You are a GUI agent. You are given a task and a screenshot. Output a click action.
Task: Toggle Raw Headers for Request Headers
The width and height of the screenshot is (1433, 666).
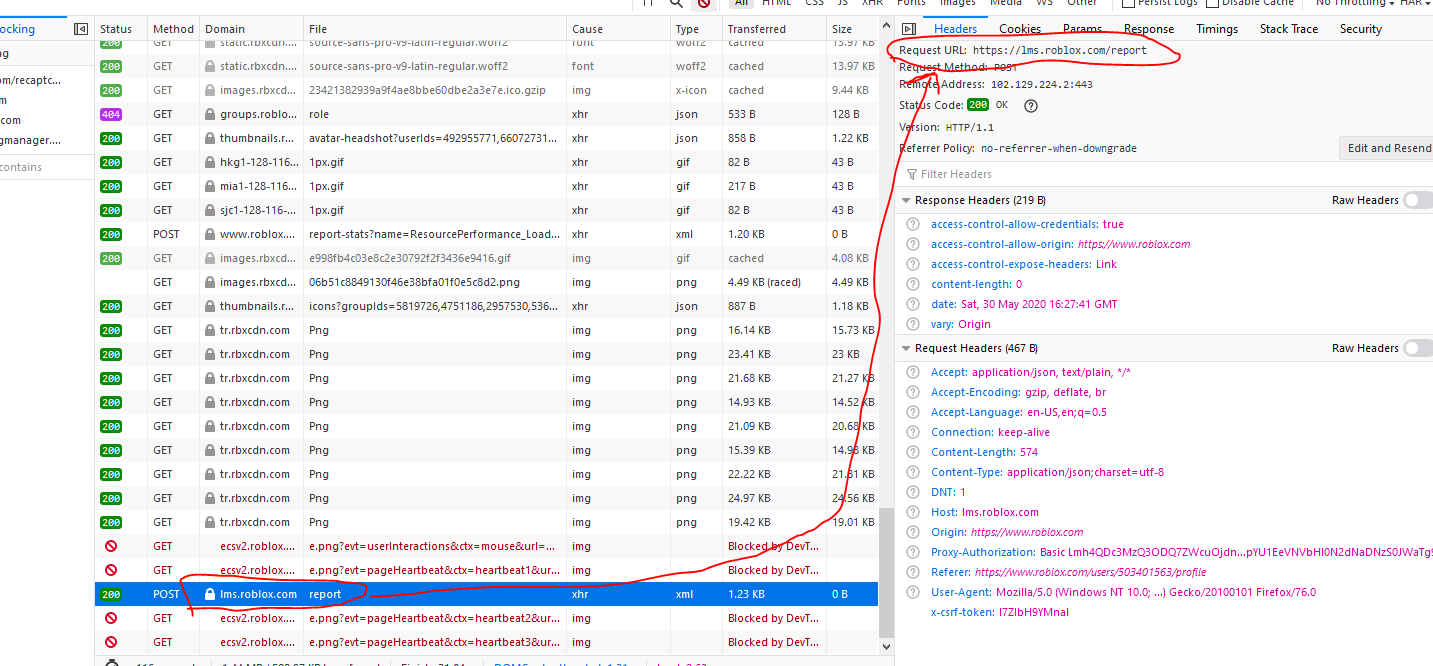(1416, 348)
